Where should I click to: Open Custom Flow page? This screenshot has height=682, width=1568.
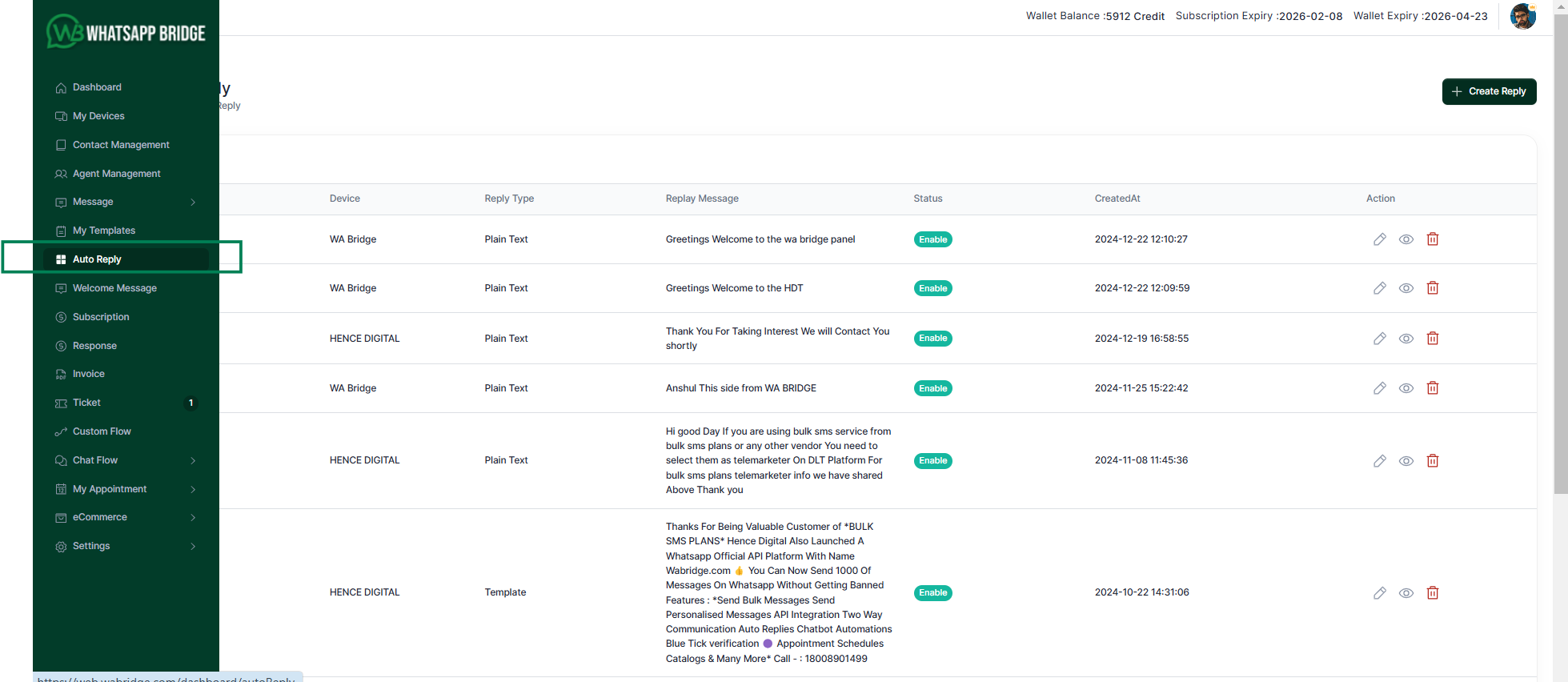tap(102, 431)
